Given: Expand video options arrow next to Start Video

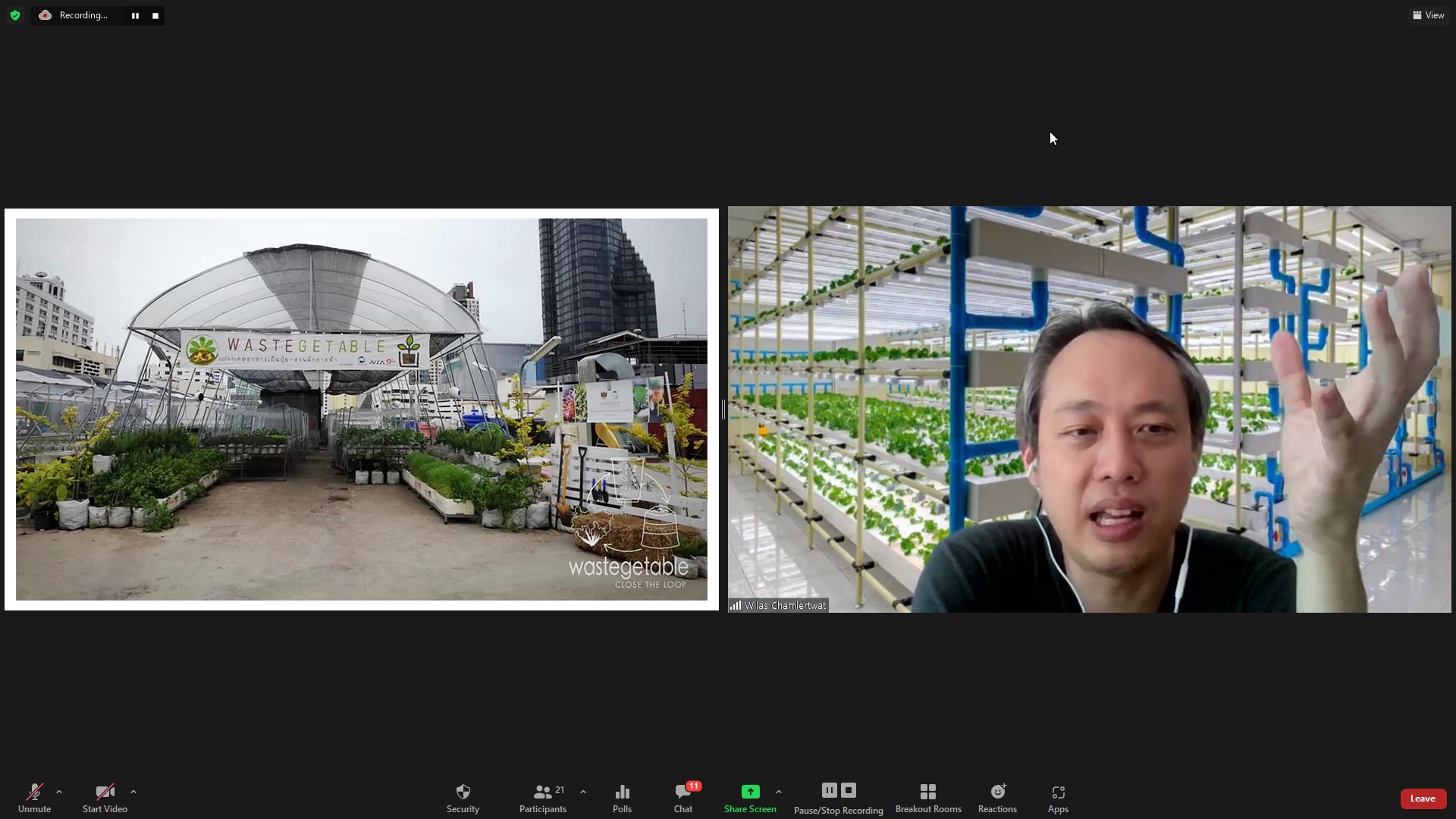Looking at the screenshot, I should [133, 792].
